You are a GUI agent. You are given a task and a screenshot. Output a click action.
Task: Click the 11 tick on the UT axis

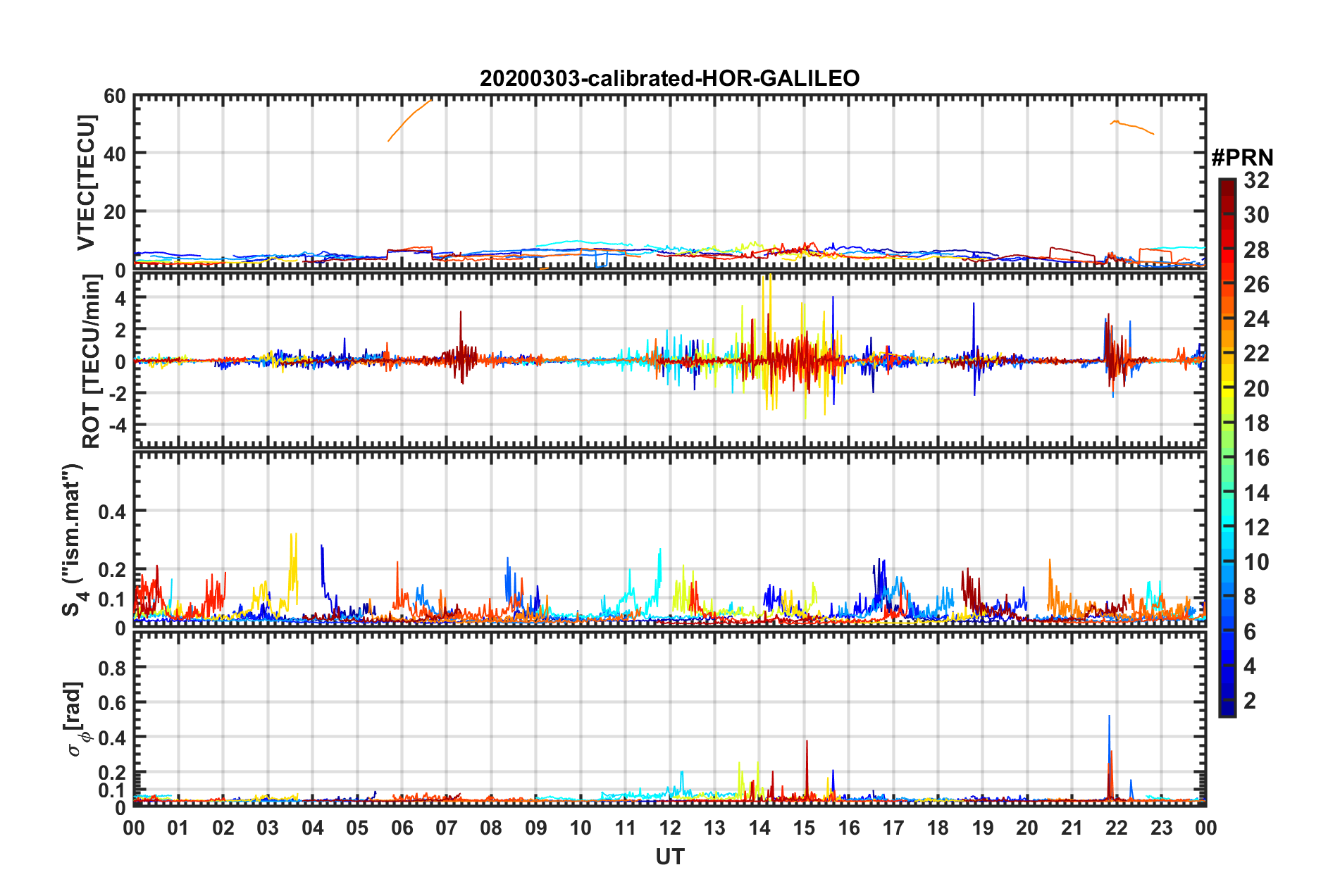(626, 828)
